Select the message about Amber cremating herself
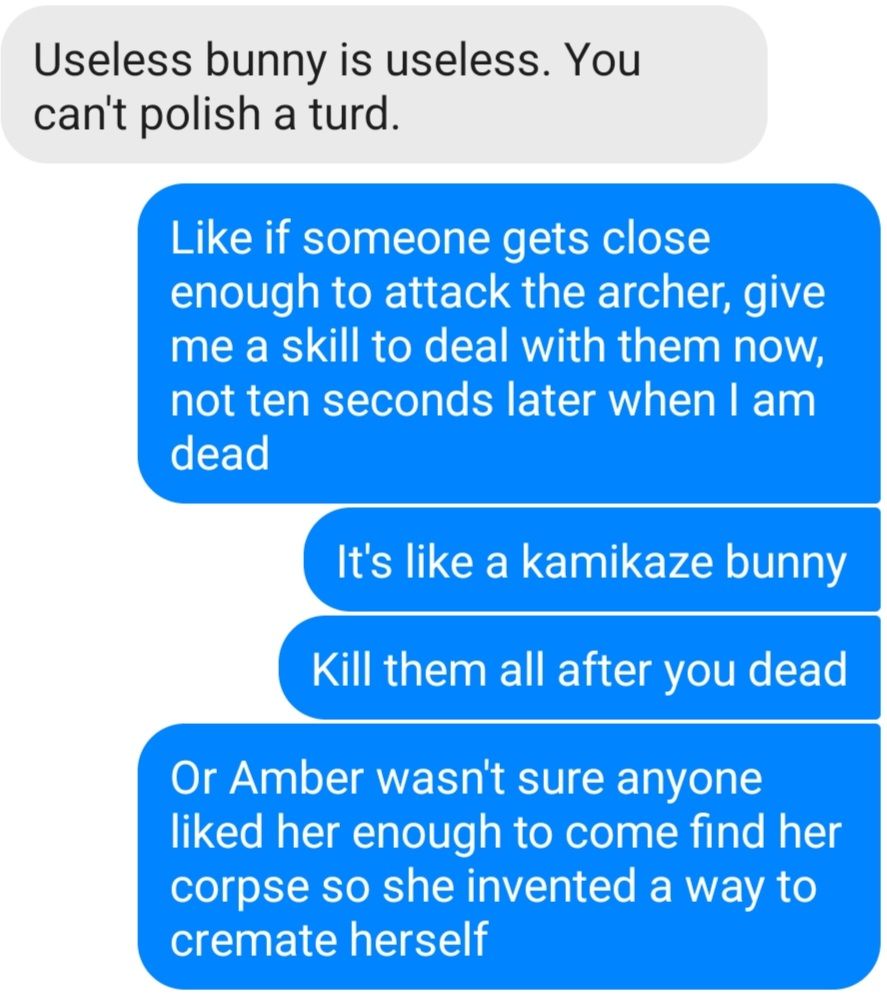887x994 pixels. pos(509,857)
